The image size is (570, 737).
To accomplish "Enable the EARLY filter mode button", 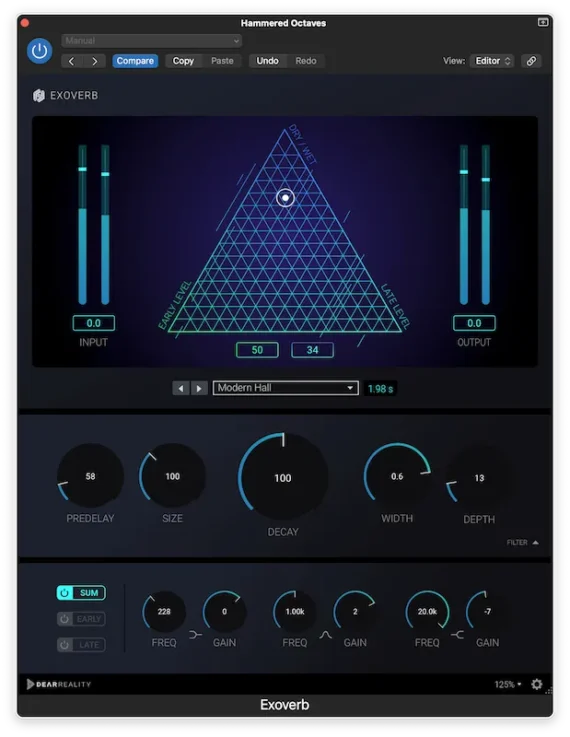I will (x=81, y=619).
